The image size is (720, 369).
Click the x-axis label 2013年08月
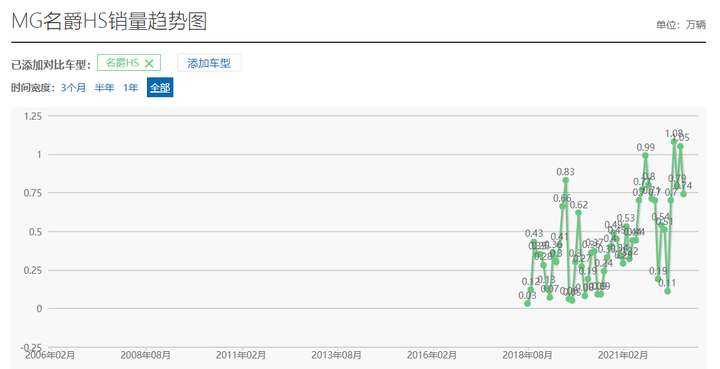tap(336, 355)
